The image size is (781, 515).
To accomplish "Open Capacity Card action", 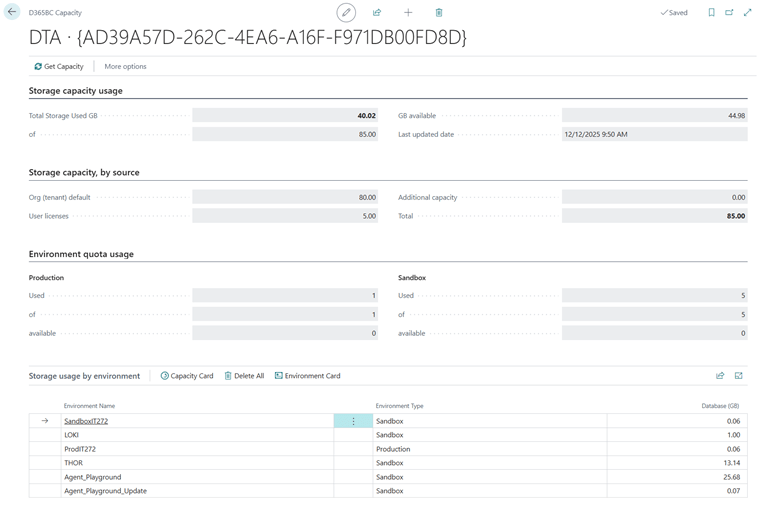I will (x=187, y=376).
